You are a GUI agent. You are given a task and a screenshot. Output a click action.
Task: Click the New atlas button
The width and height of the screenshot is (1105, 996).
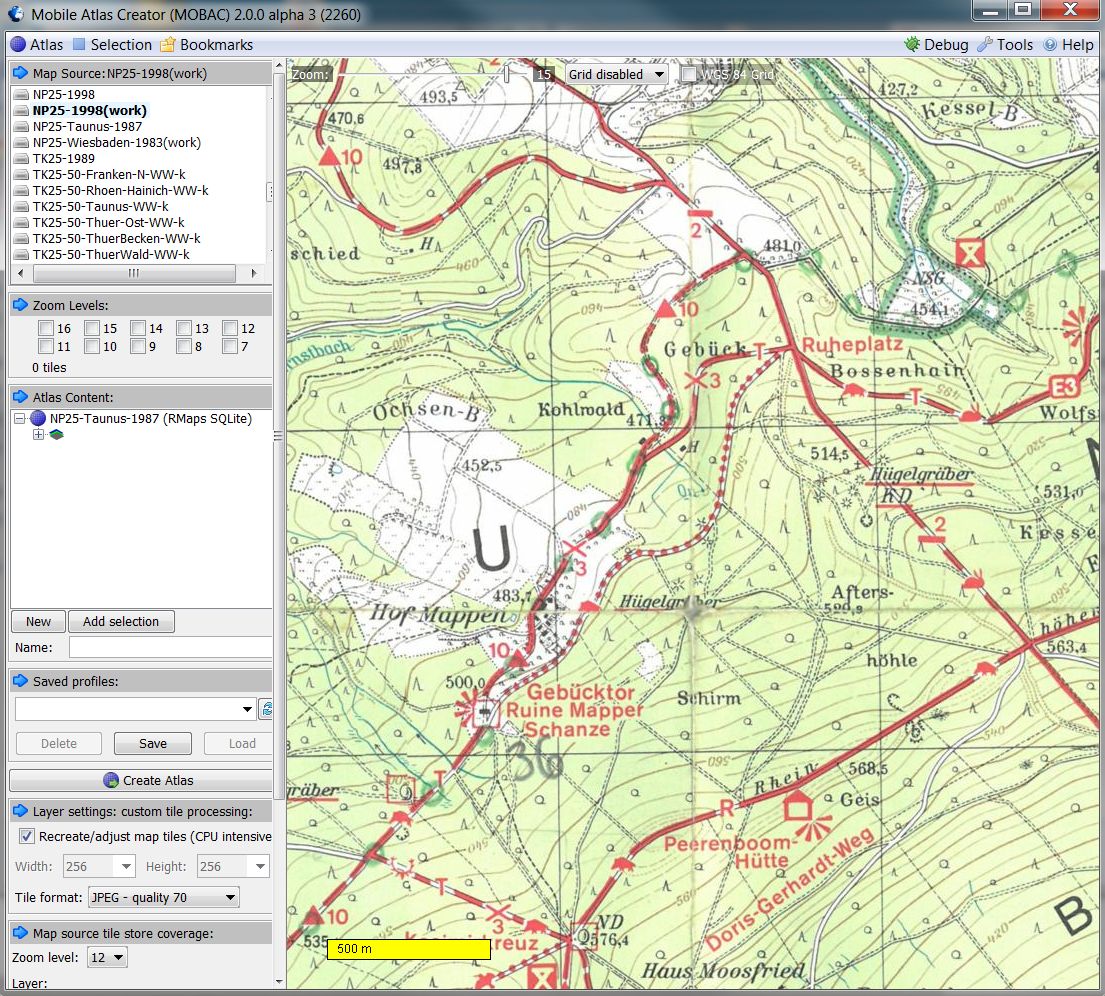[38, 622]
